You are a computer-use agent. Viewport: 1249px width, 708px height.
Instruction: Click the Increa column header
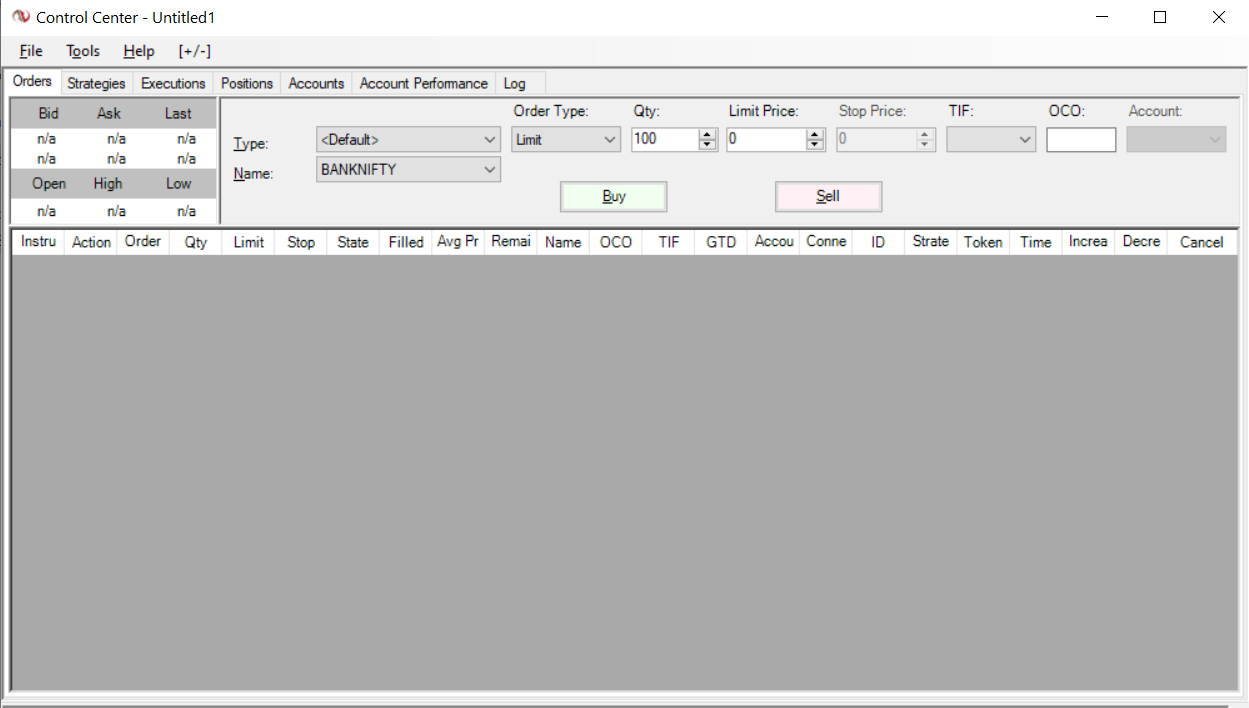(x=1088, y=242)
